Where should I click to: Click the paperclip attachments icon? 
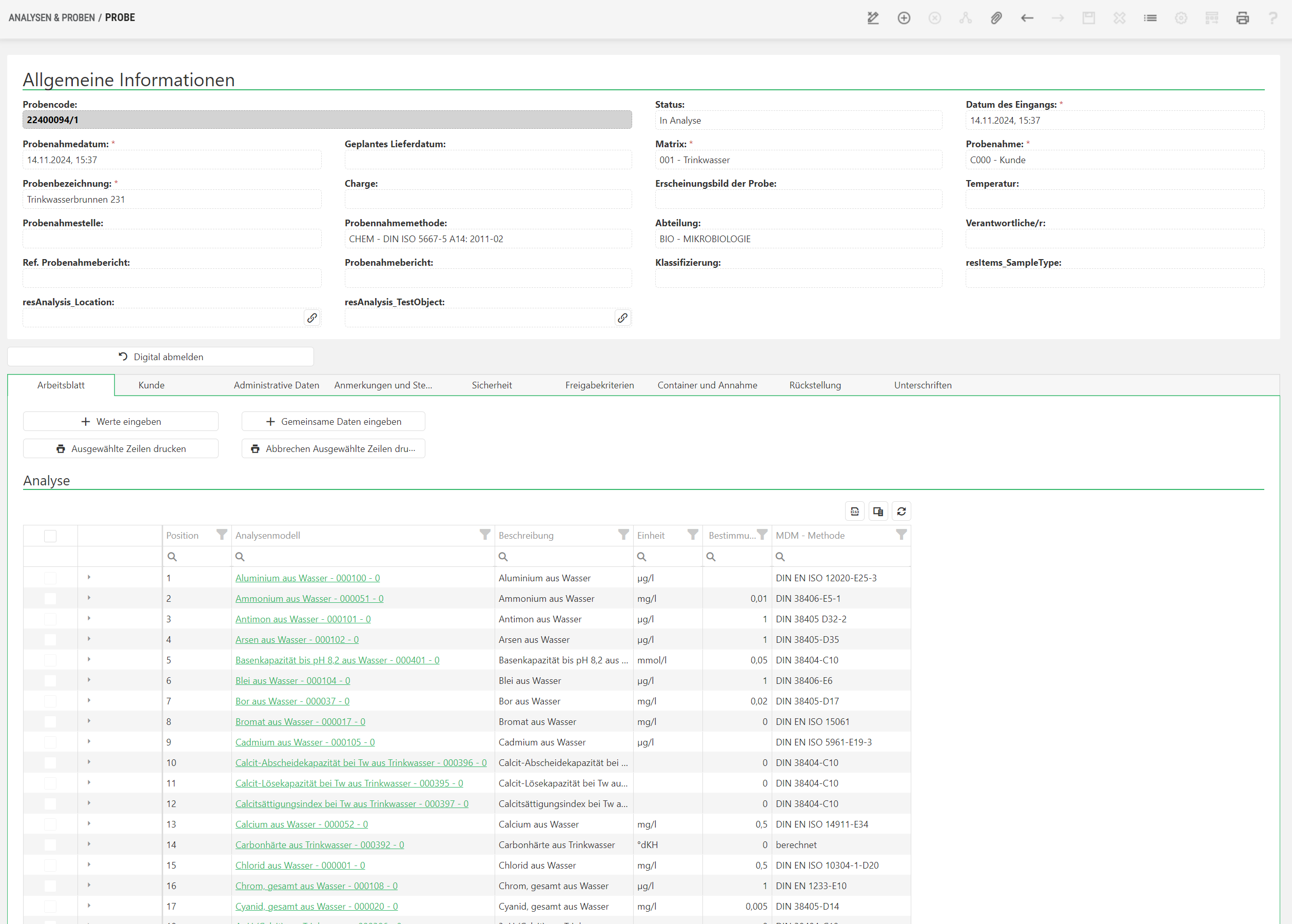996,18
